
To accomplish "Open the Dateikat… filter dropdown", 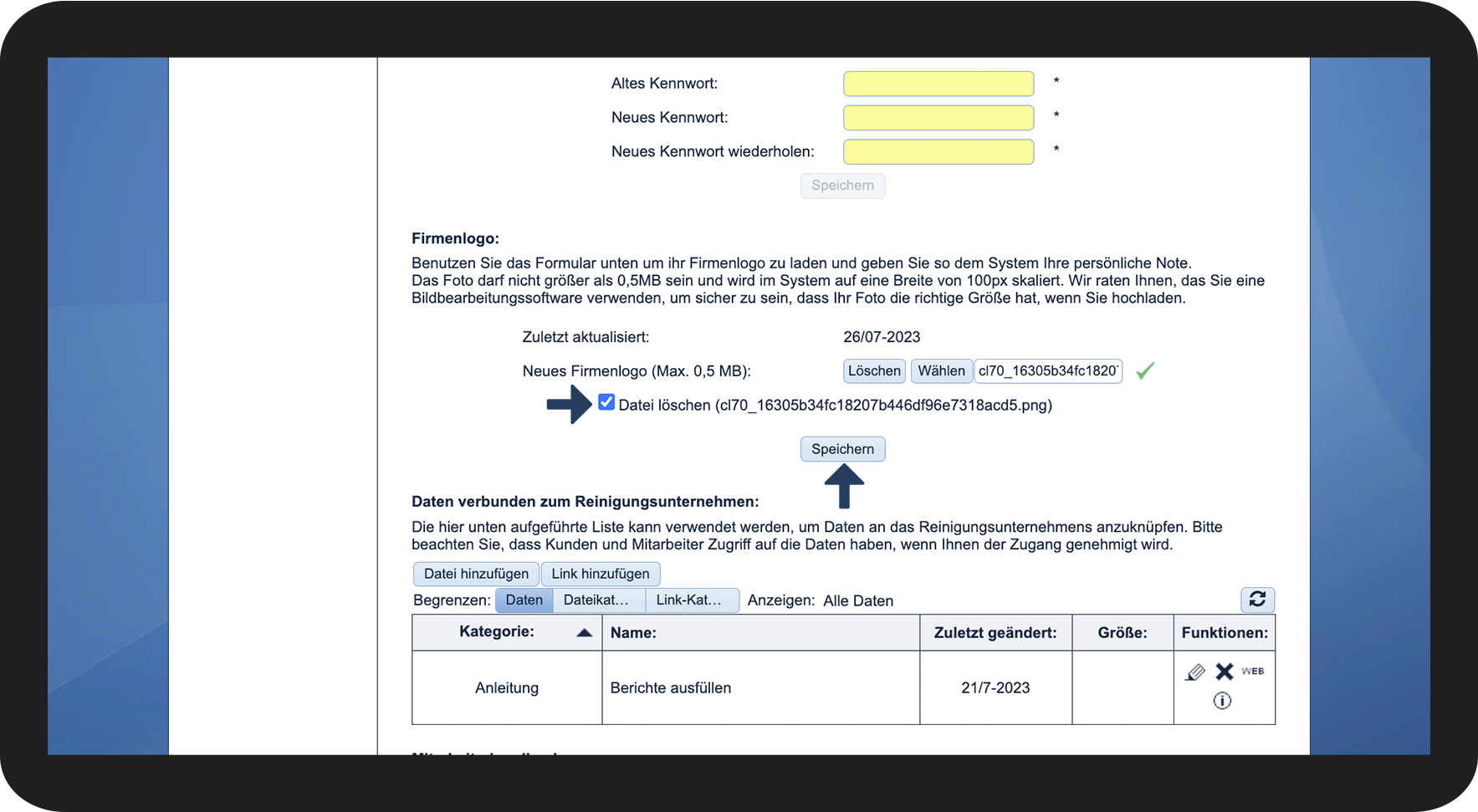I will [599, 600].
